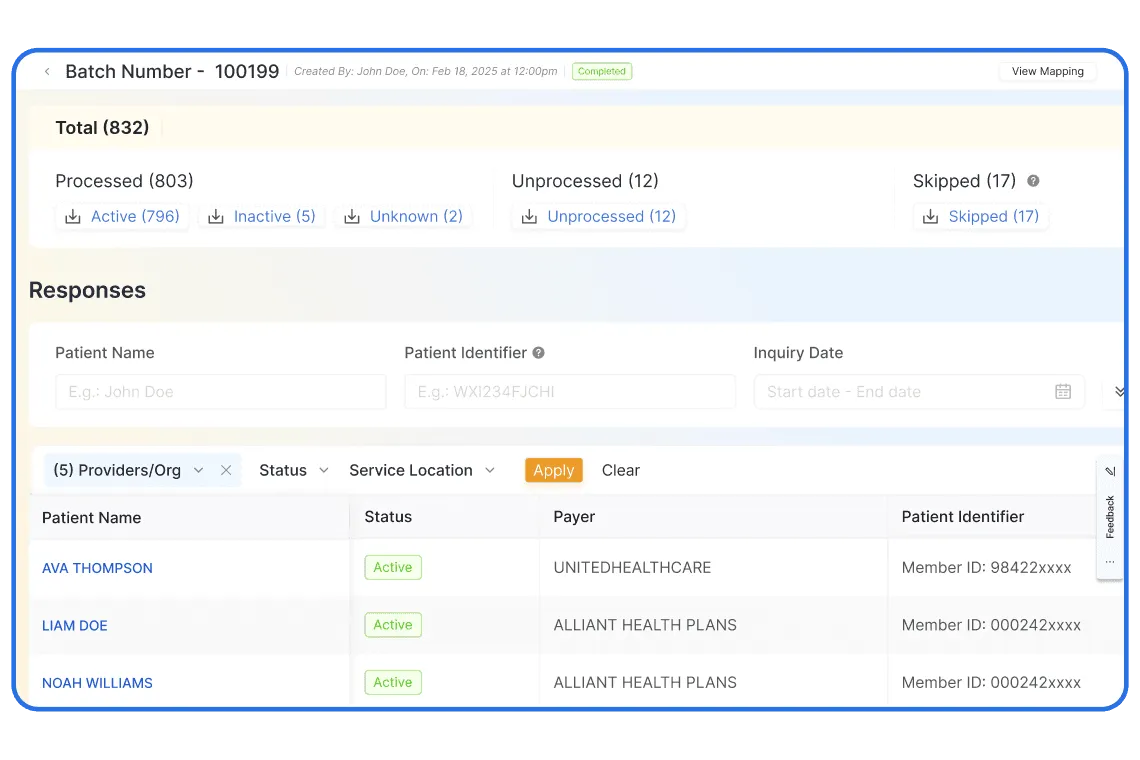
Task: Click the pencil icon above Feedback
Action: (1110, 471)
